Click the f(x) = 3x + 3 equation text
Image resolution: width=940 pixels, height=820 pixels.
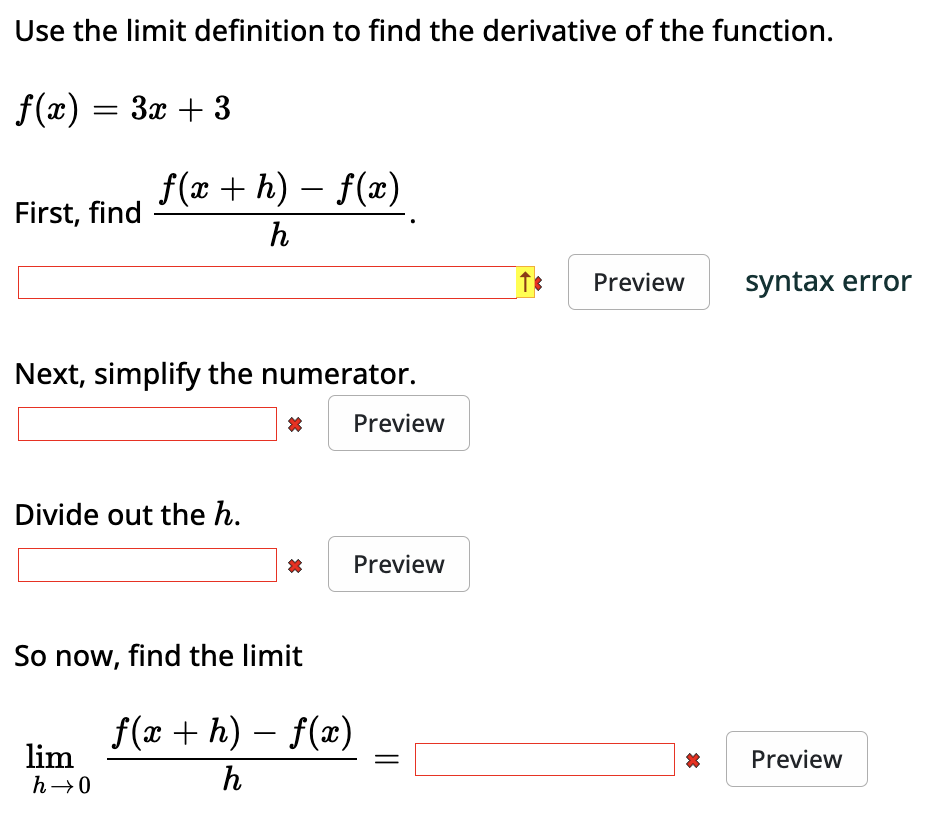pos(120,108)
